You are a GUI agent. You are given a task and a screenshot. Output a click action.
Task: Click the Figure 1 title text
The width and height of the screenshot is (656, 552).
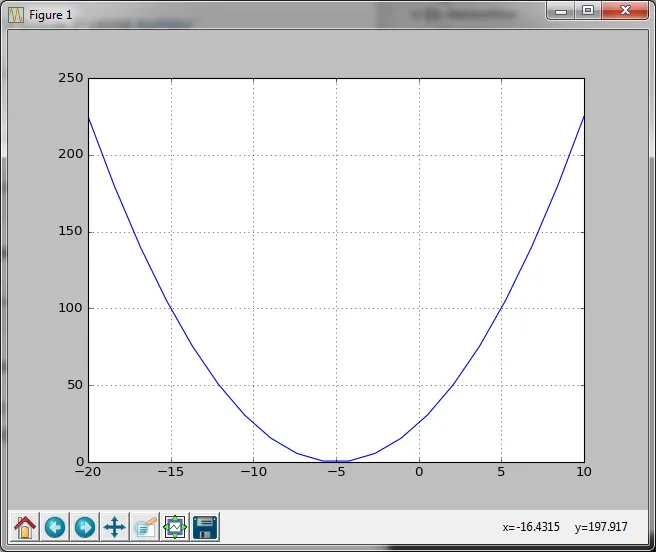click(x=51, y=15)
